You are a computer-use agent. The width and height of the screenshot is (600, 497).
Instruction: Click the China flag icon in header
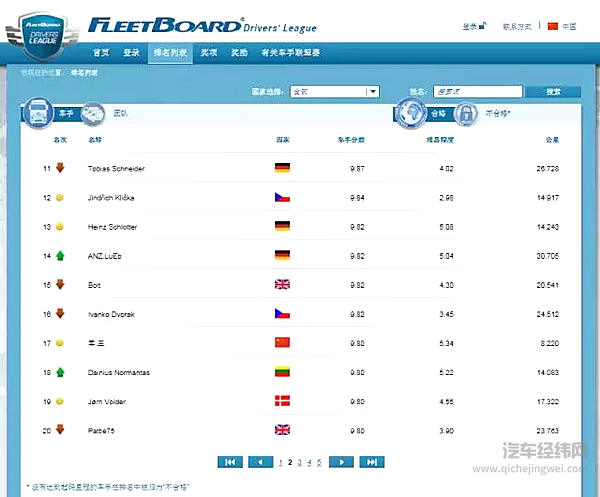pos(552,26)
